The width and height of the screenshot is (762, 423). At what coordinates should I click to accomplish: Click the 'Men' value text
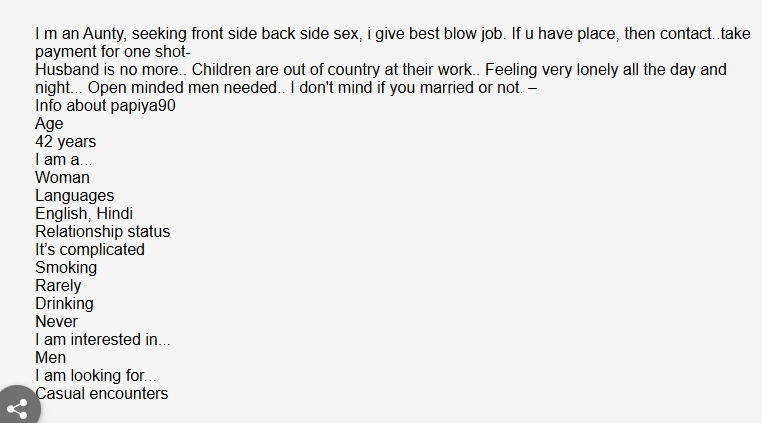coord(51,357)
